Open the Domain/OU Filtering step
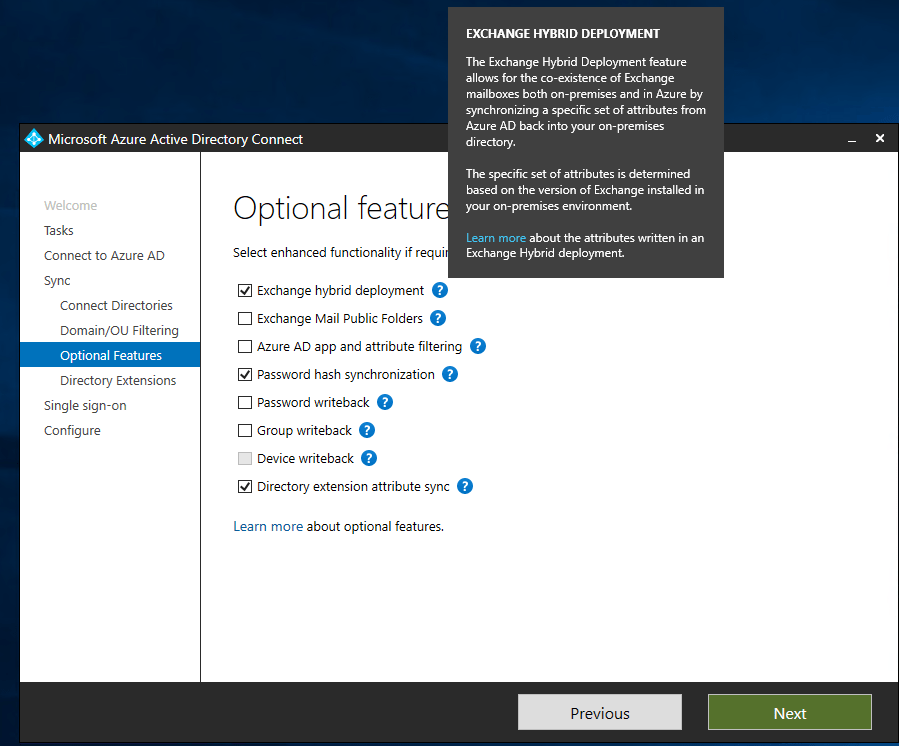Viewport: 899px width, 746px height. (x=119, y=331)
